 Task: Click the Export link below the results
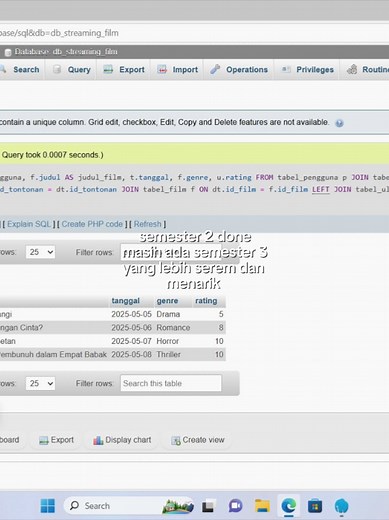(56, 440)
